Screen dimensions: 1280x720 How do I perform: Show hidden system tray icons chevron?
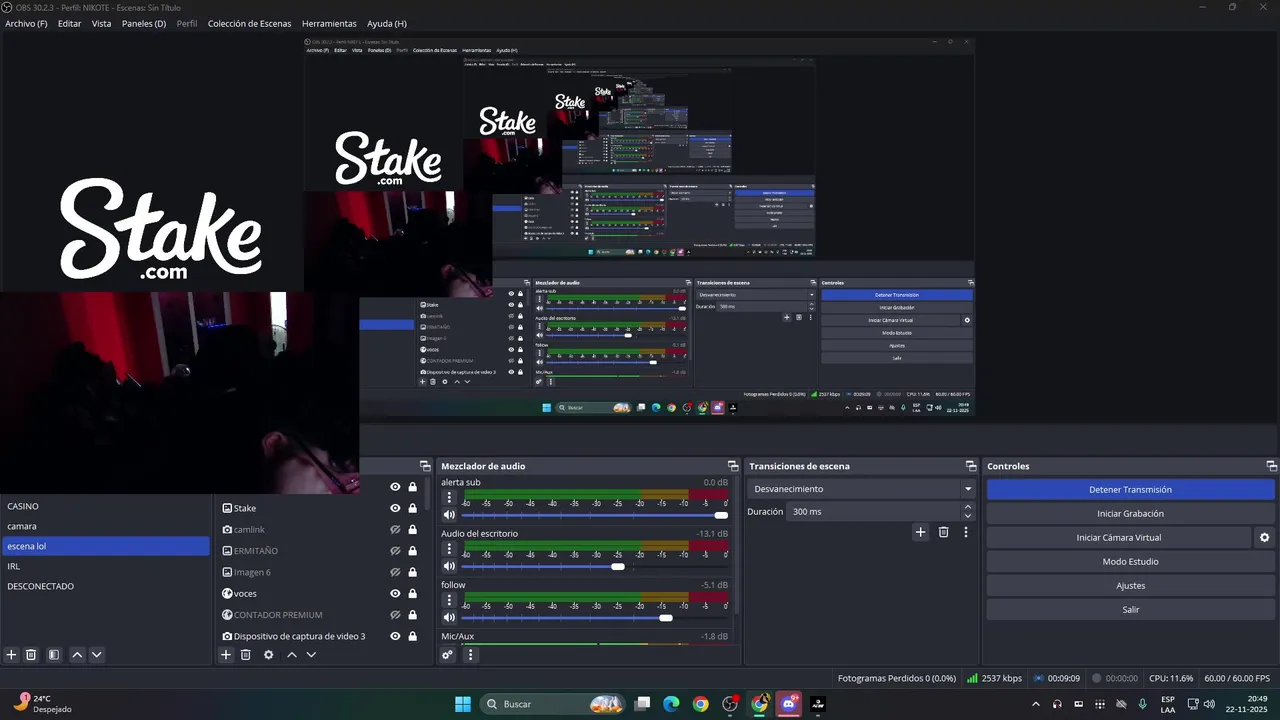[1035, 704]
